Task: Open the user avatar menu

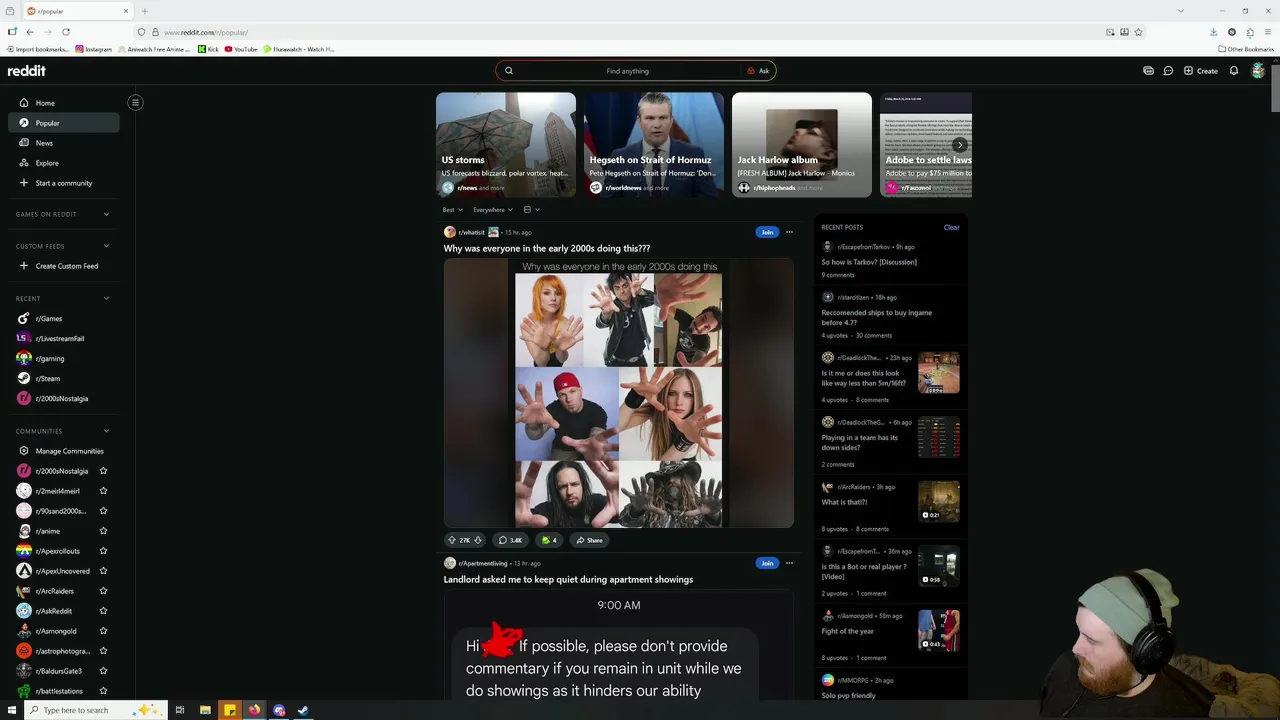Action: (x=1258, y=71)
